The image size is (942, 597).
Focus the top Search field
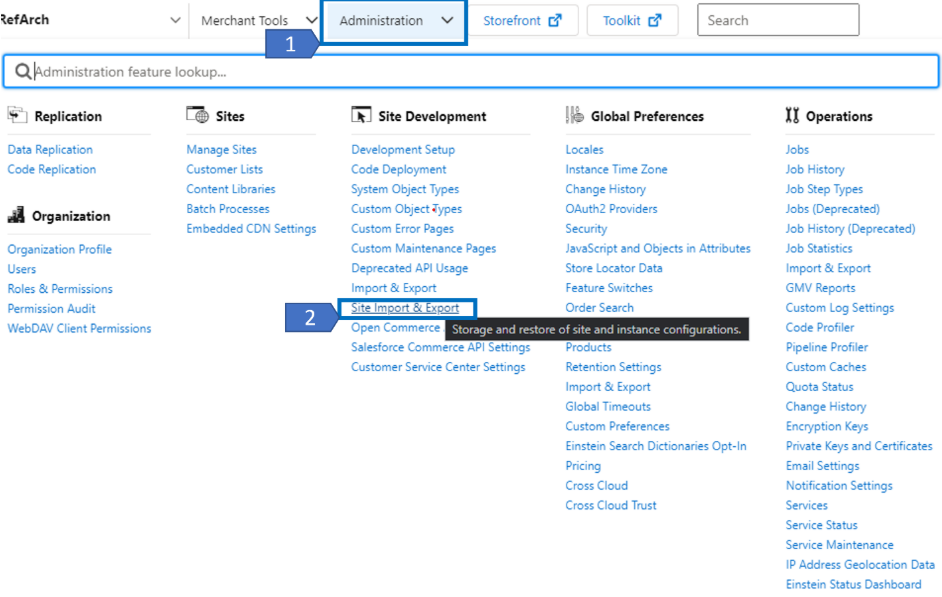click(x=778, y=20)
